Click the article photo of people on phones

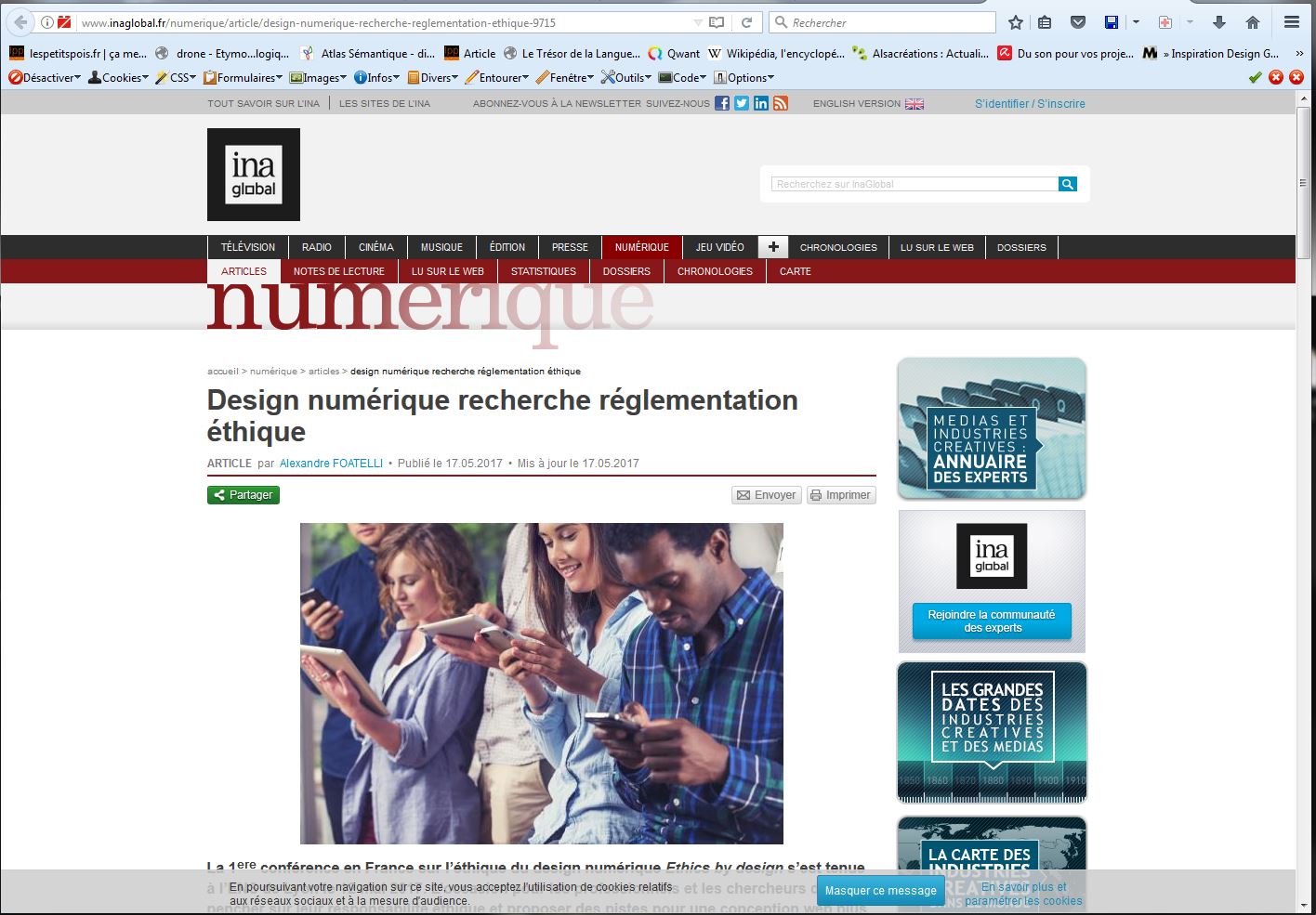tap(542, 683)
